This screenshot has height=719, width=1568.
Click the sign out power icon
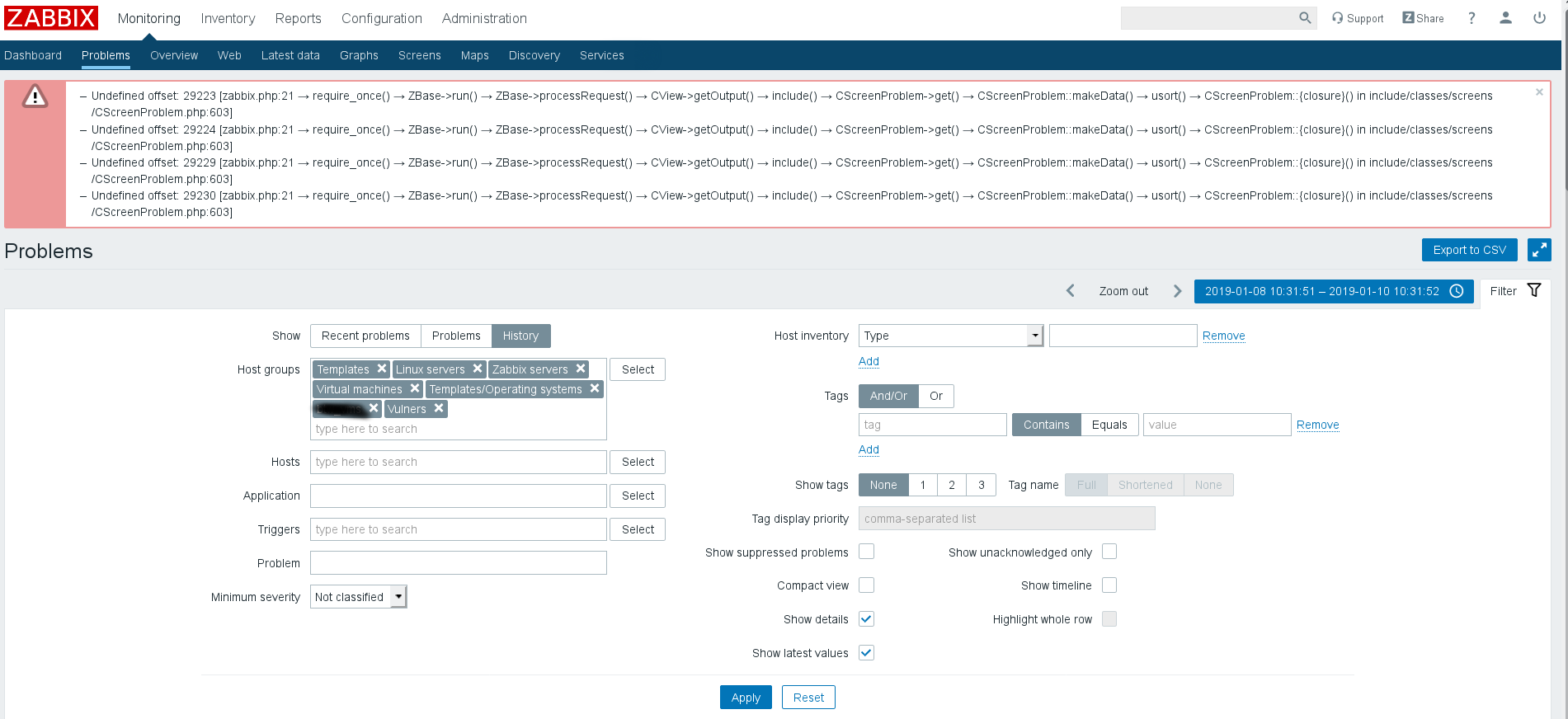[1539, 17]
